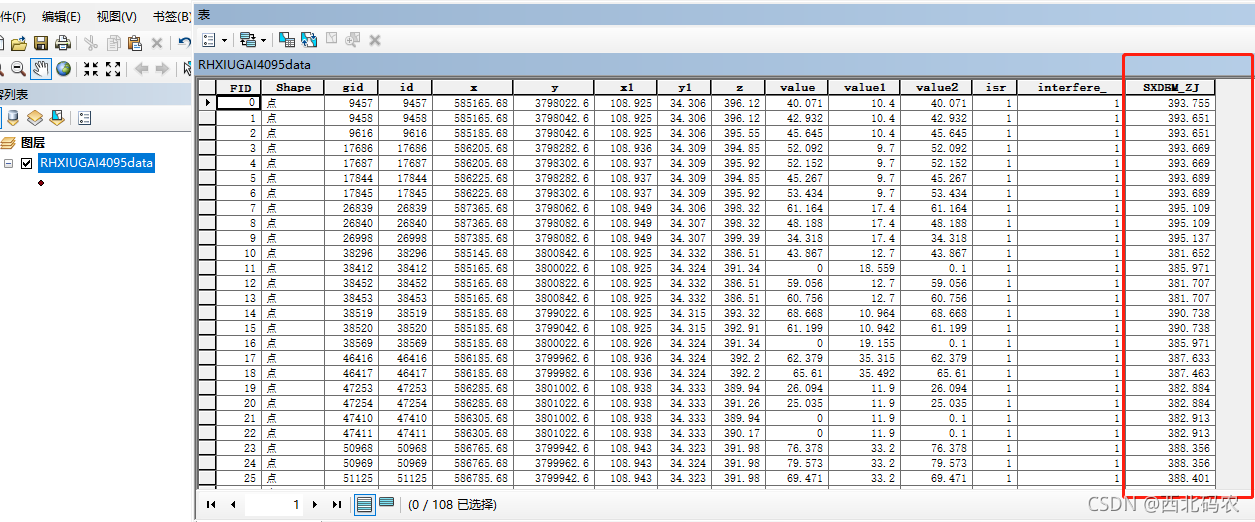Go to previous record button

click(233, 505)
